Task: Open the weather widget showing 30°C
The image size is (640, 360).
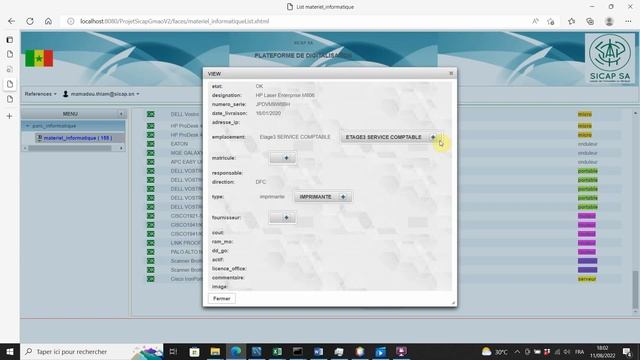Action: point(494,351)
